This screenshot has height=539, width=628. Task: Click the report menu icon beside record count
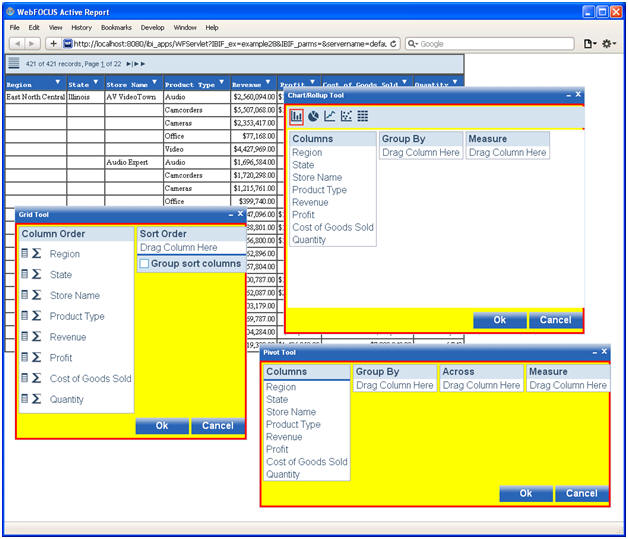(14, 63)
